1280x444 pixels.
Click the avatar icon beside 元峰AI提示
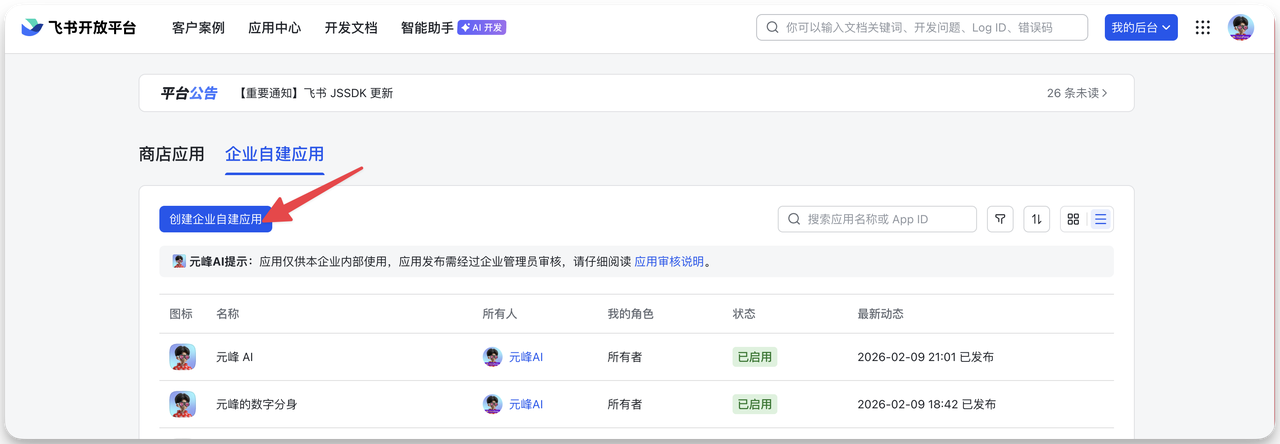click(179, 262)
